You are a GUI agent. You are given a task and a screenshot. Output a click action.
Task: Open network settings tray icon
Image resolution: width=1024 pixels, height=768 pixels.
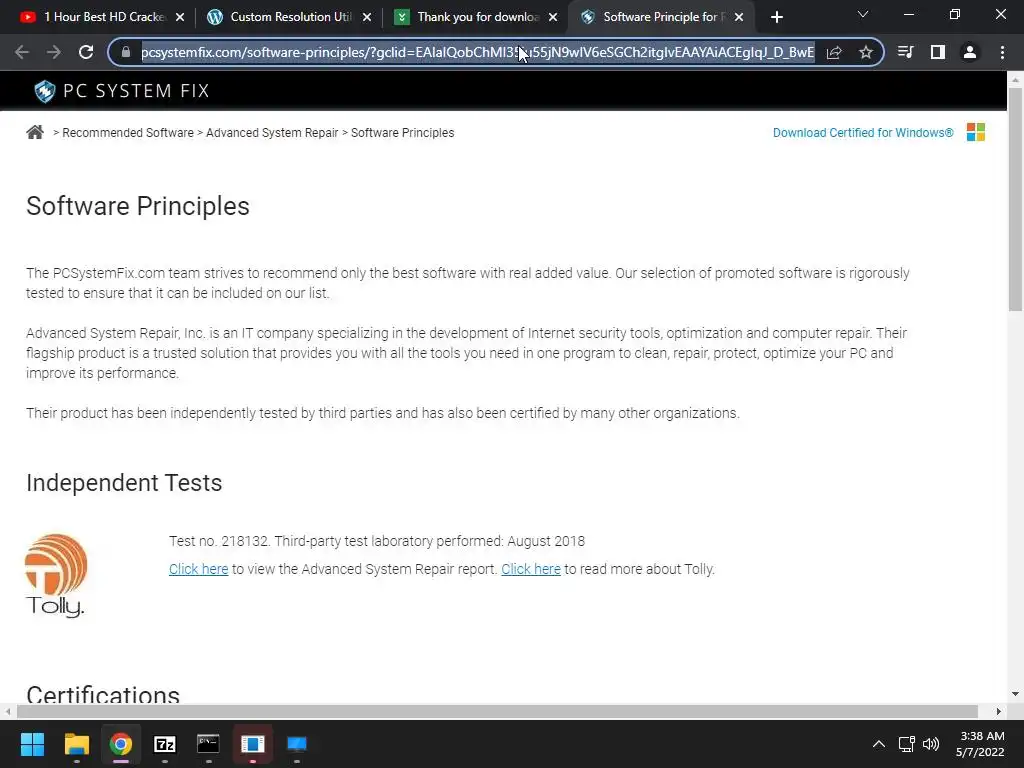click(906, 744)
